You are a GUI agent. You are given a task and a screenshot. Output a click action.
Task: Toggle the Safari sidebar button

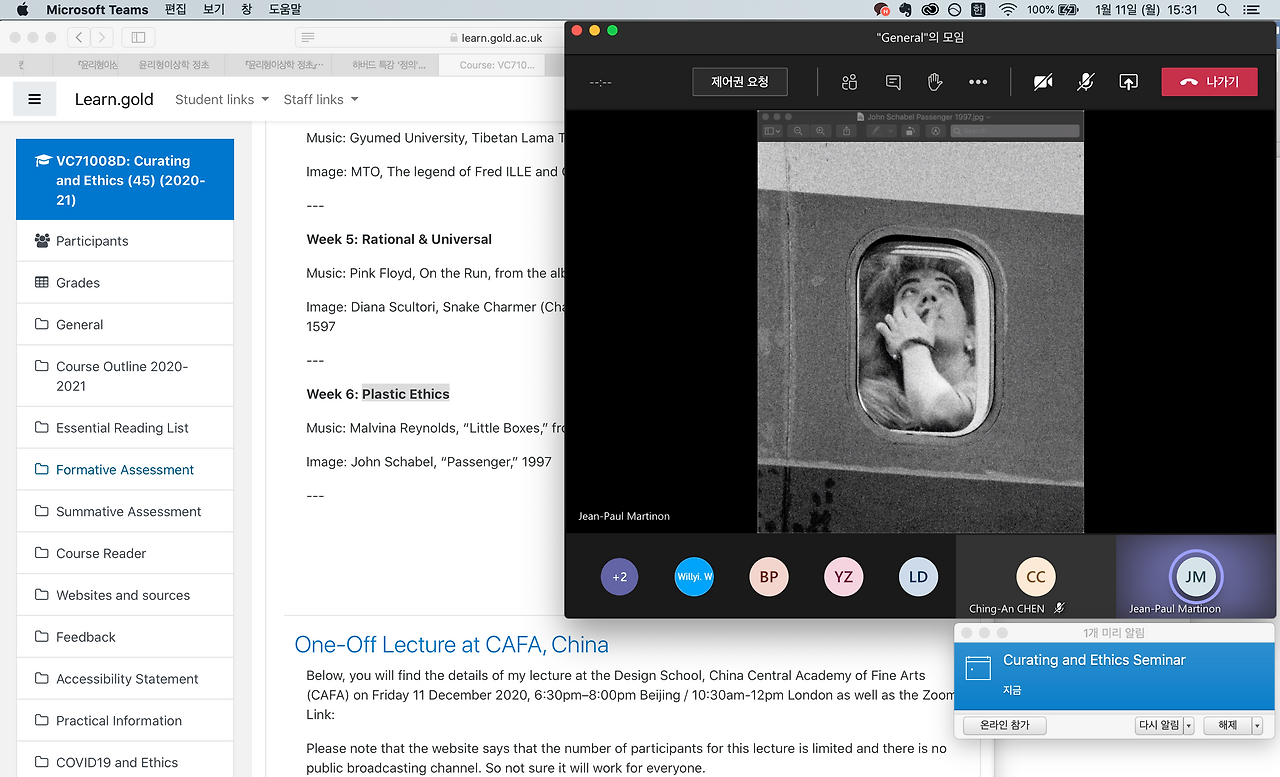coord(138,38)
